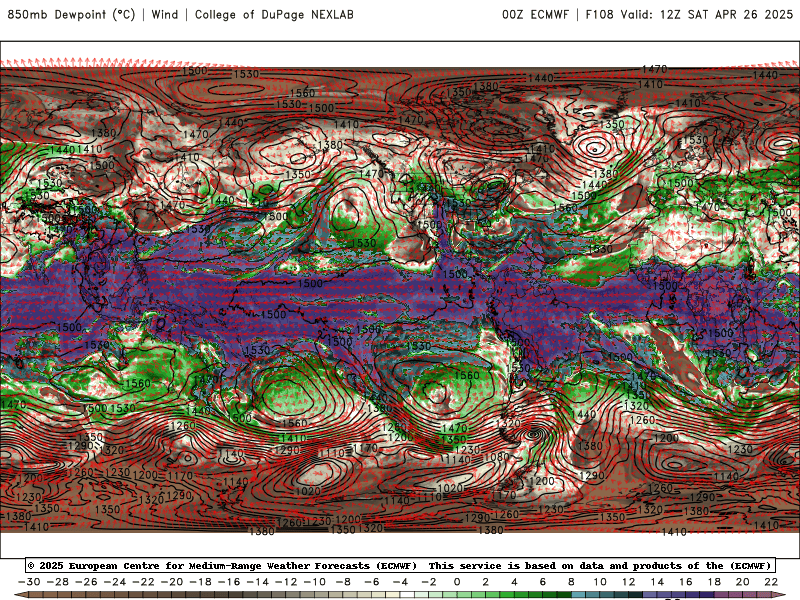Viewport: 800px width, 600px height.
Task: Click the '00Z ECMWF' model run label
Action: [x=535, y=14]
